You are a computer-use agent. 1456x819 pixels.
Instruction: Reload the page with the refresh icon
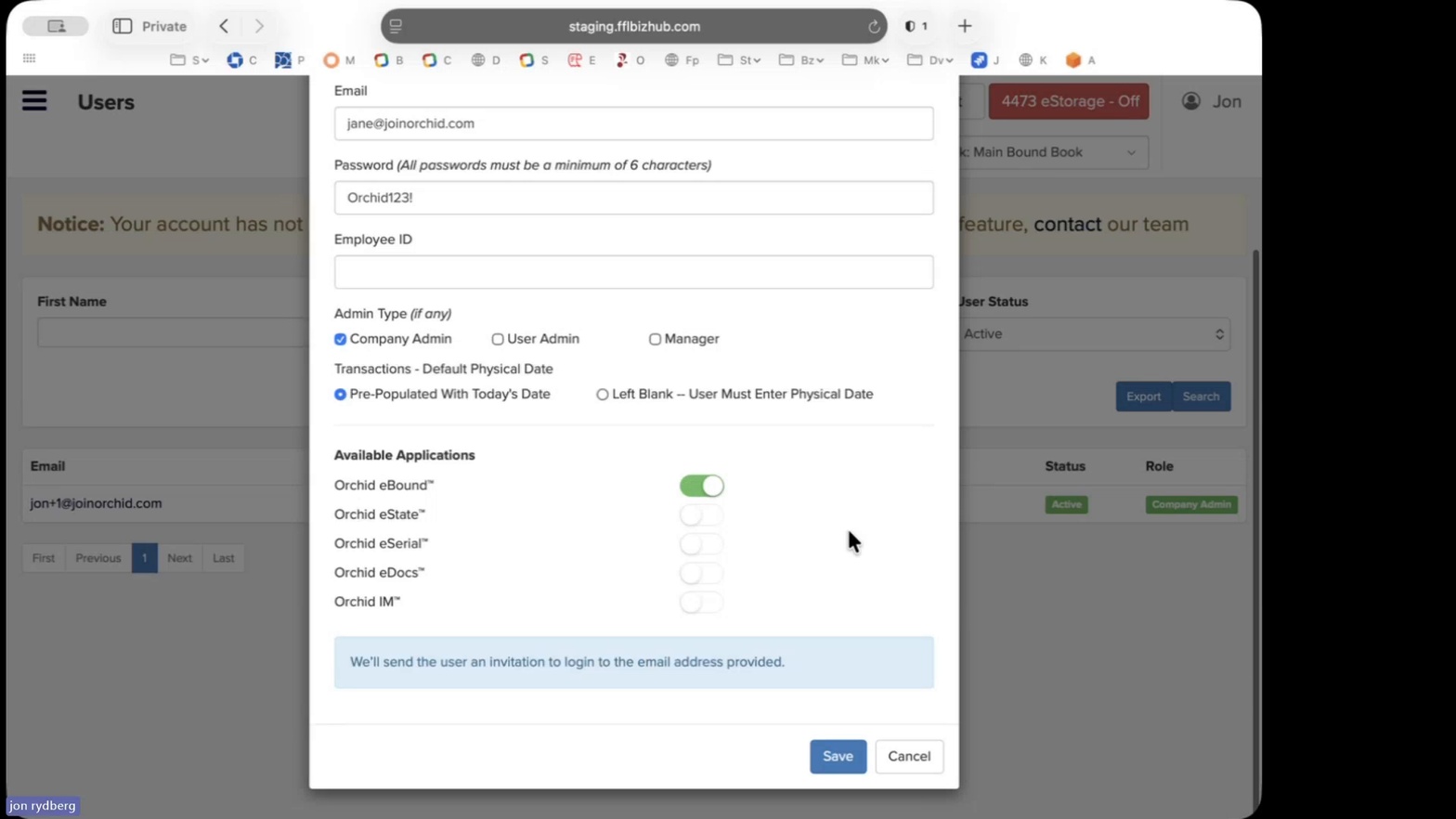tap(874, 27)
